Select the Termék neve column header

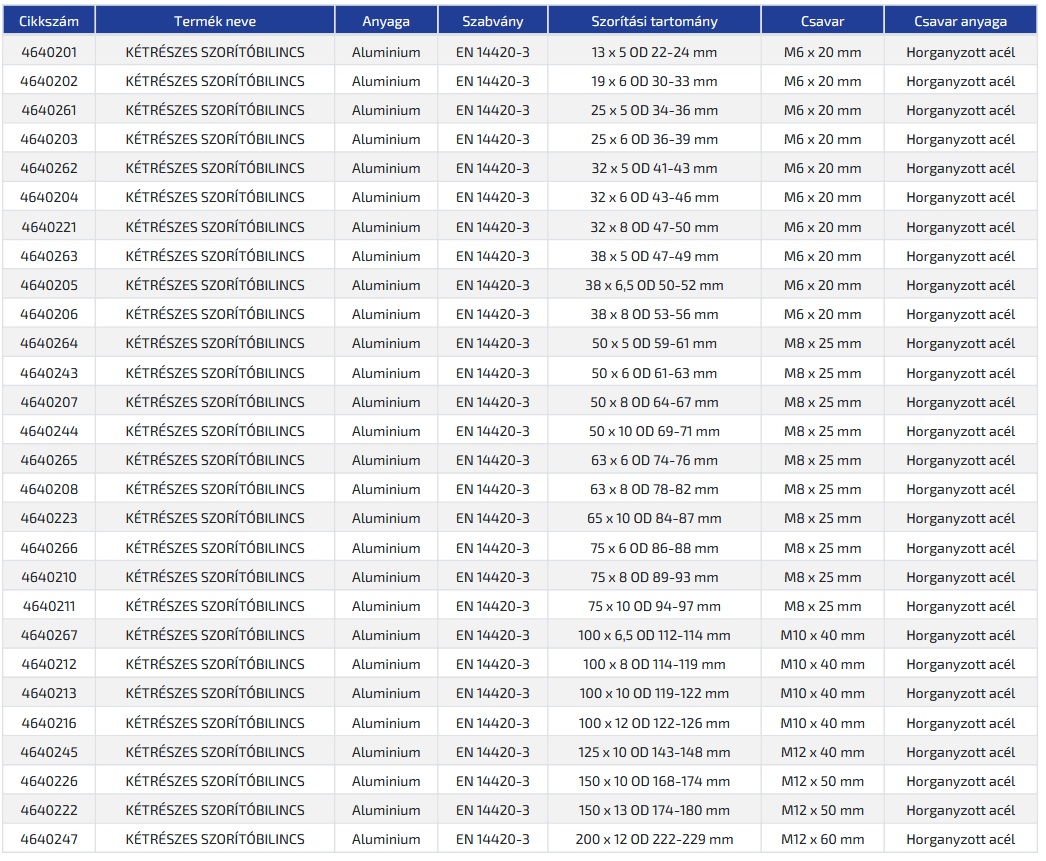pyautogui.click(x=215, y=21)
